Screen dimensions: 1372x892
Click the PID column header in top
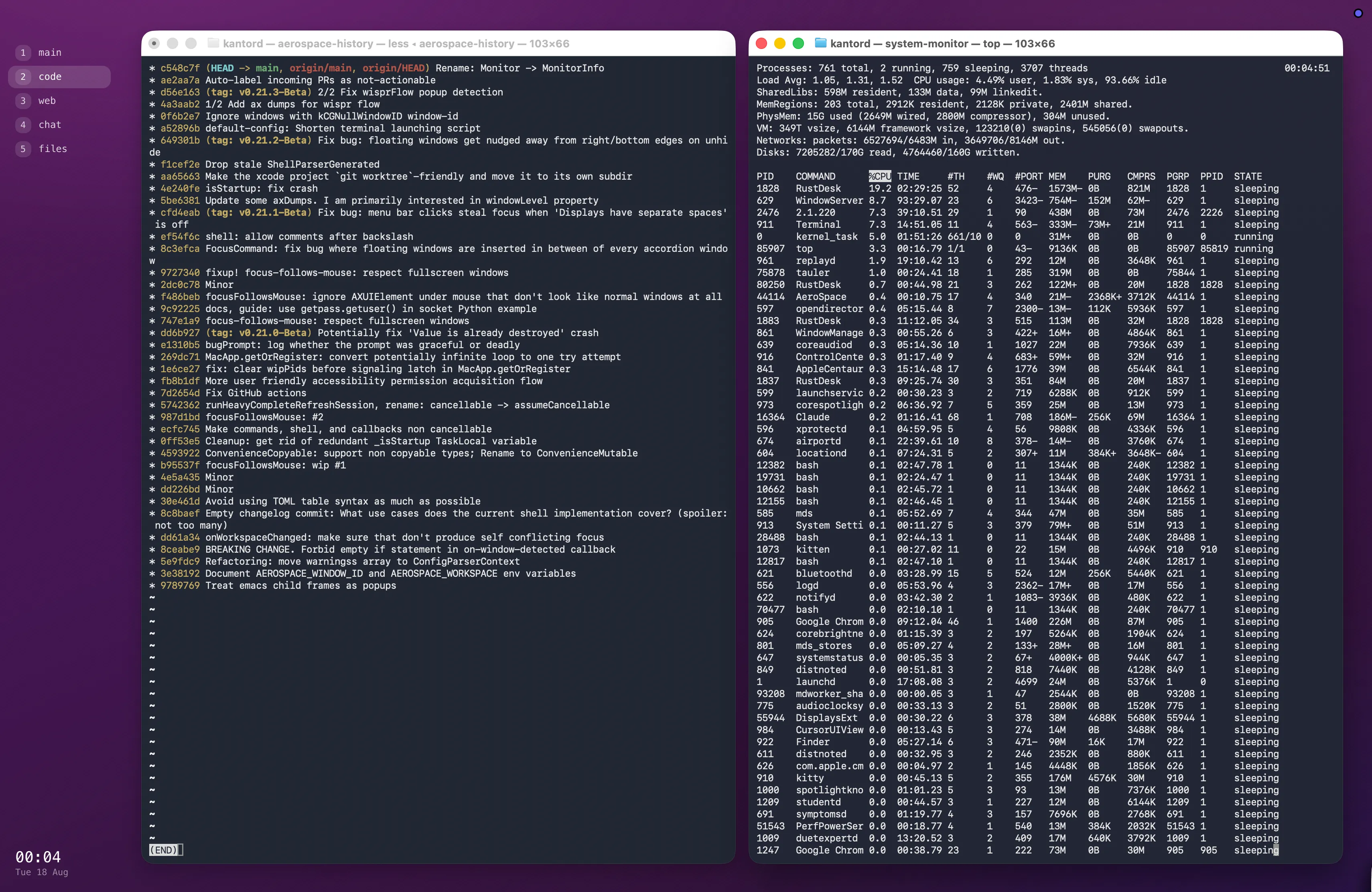click(765, 176)
